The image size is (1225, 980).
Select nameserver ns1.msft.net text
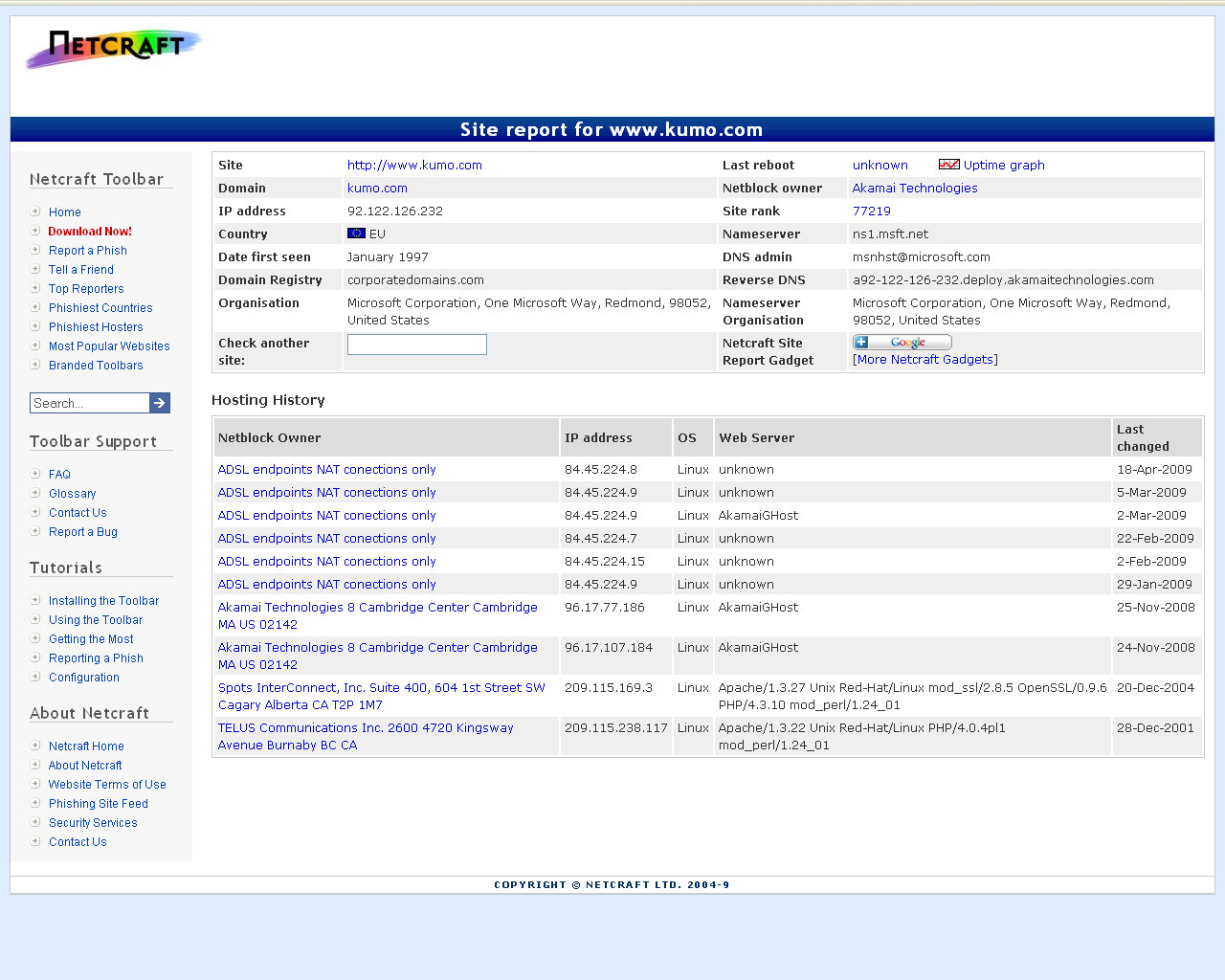coord(890,234)
